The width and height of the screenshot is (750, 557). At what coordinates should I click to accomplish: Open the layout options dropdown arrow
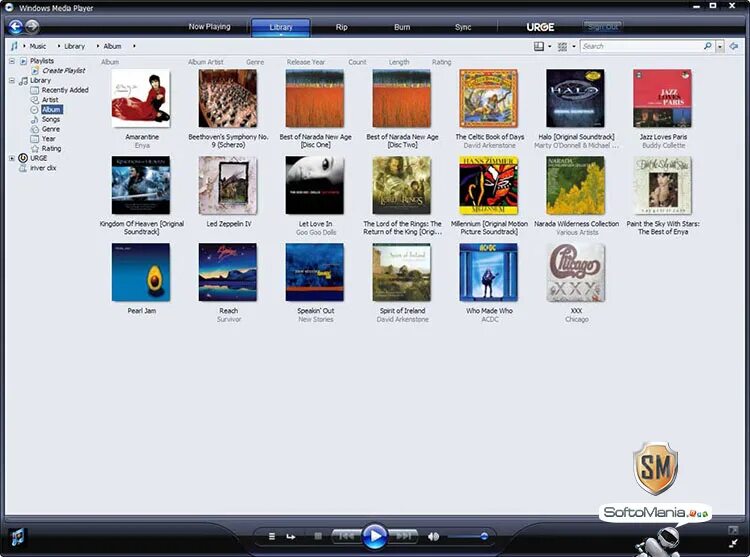(550, 46)
